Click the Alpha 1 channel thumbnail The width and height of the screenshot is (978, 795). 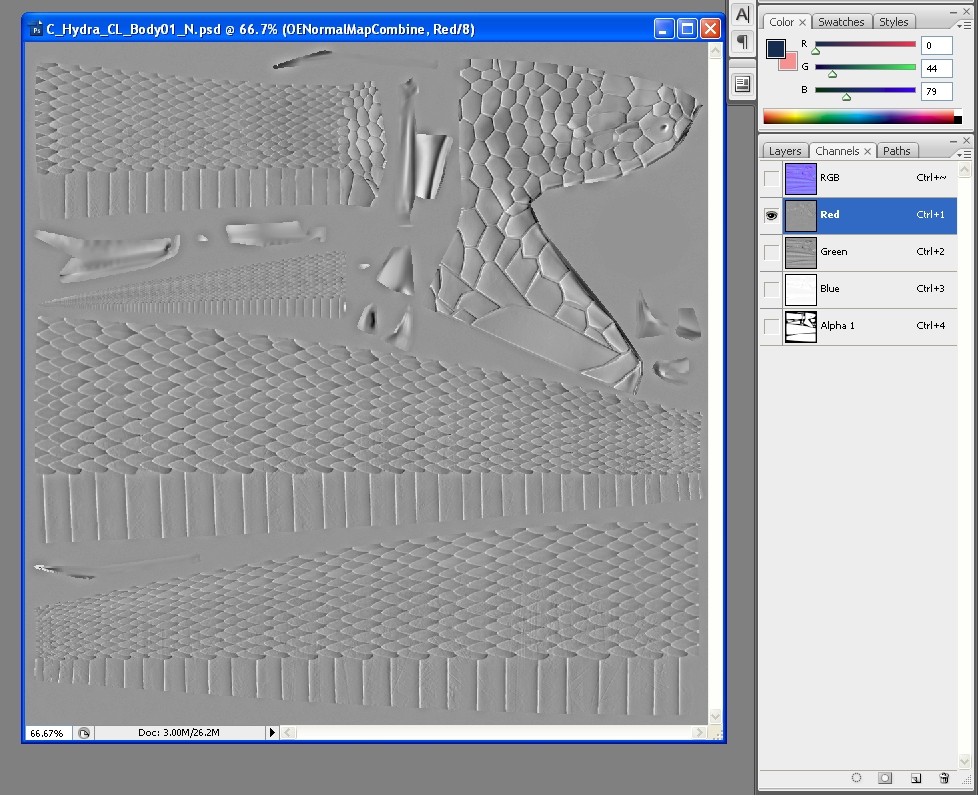tap(801, 325)
